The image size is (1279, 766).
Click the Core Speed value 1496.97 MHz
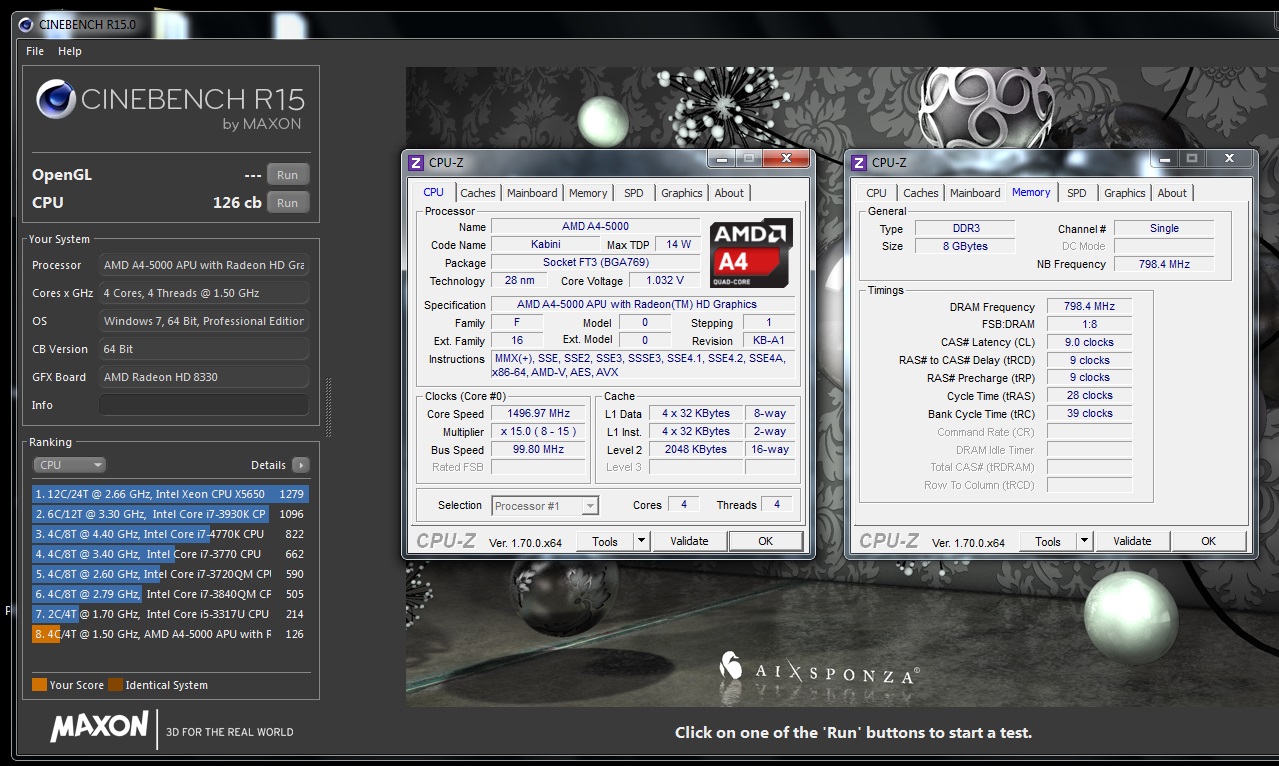tap(538, 414)
